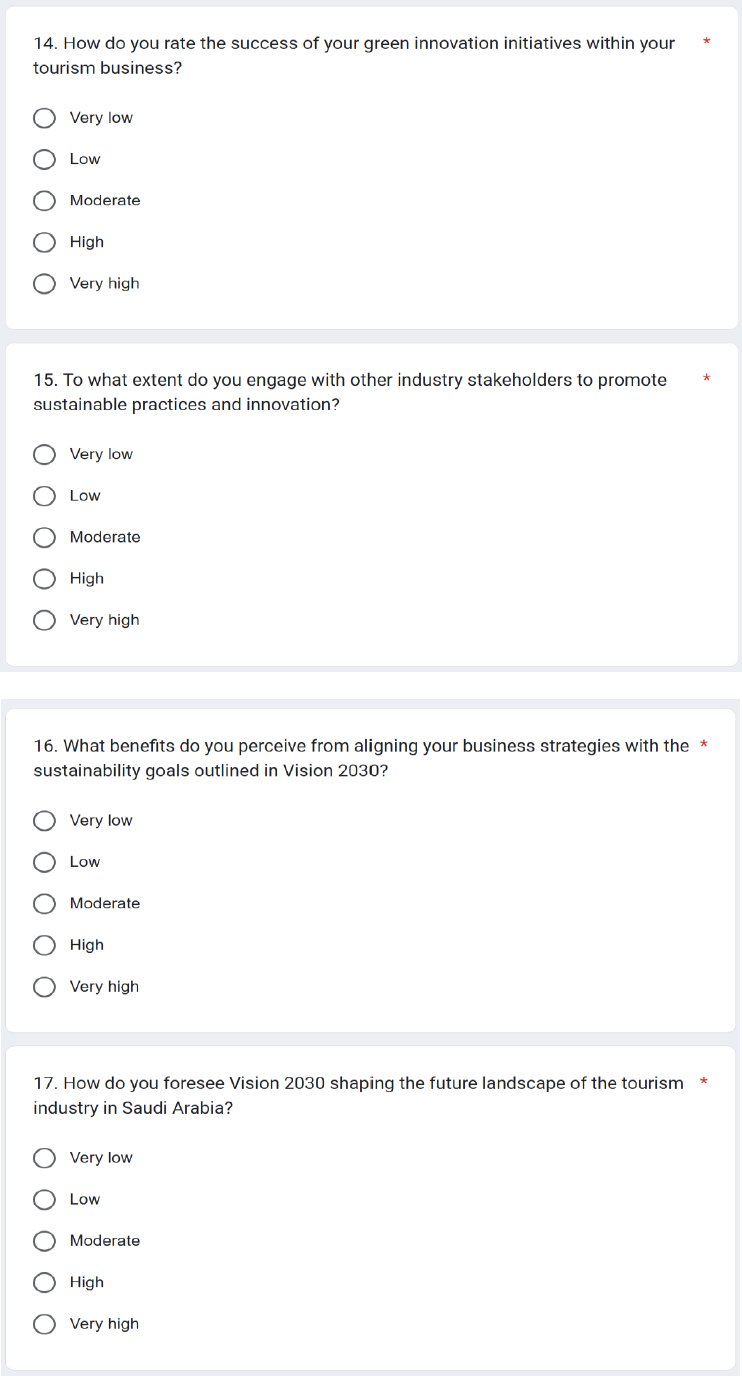
Task: Select 'Very low' for question 16
Action: click(x=44, y=821)
